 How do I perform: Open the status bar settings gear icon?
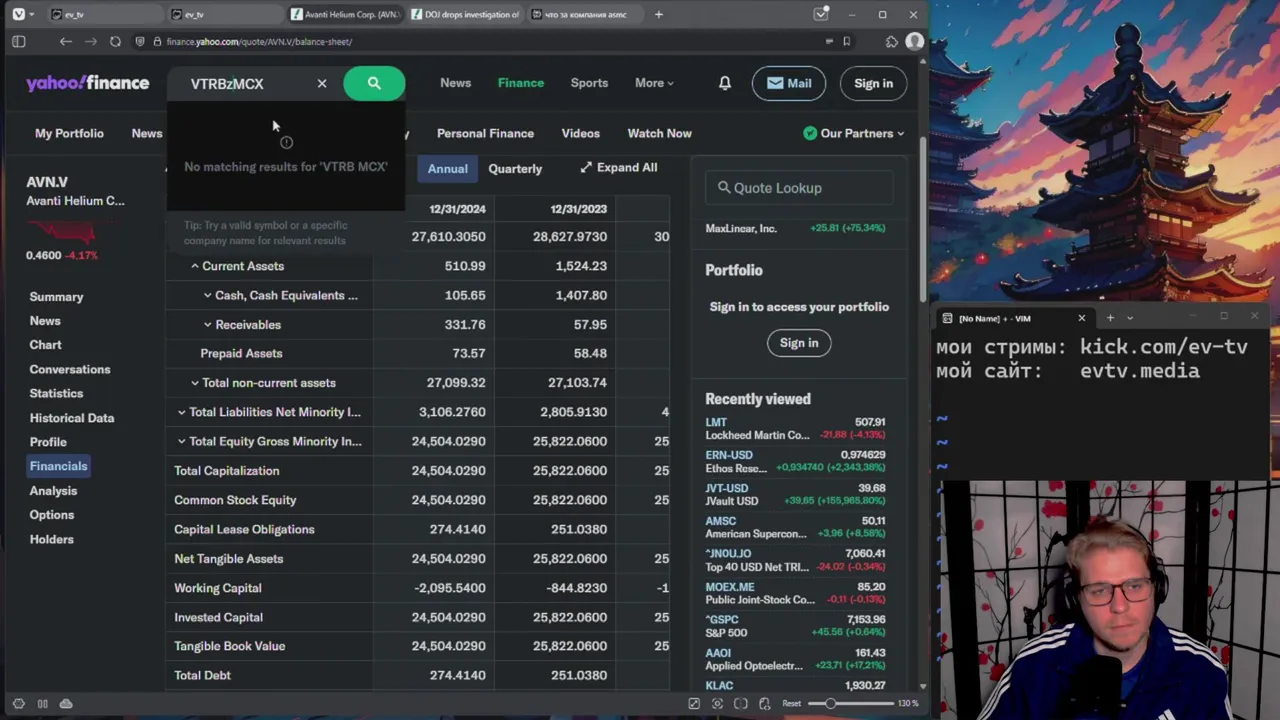pos(18,704)
